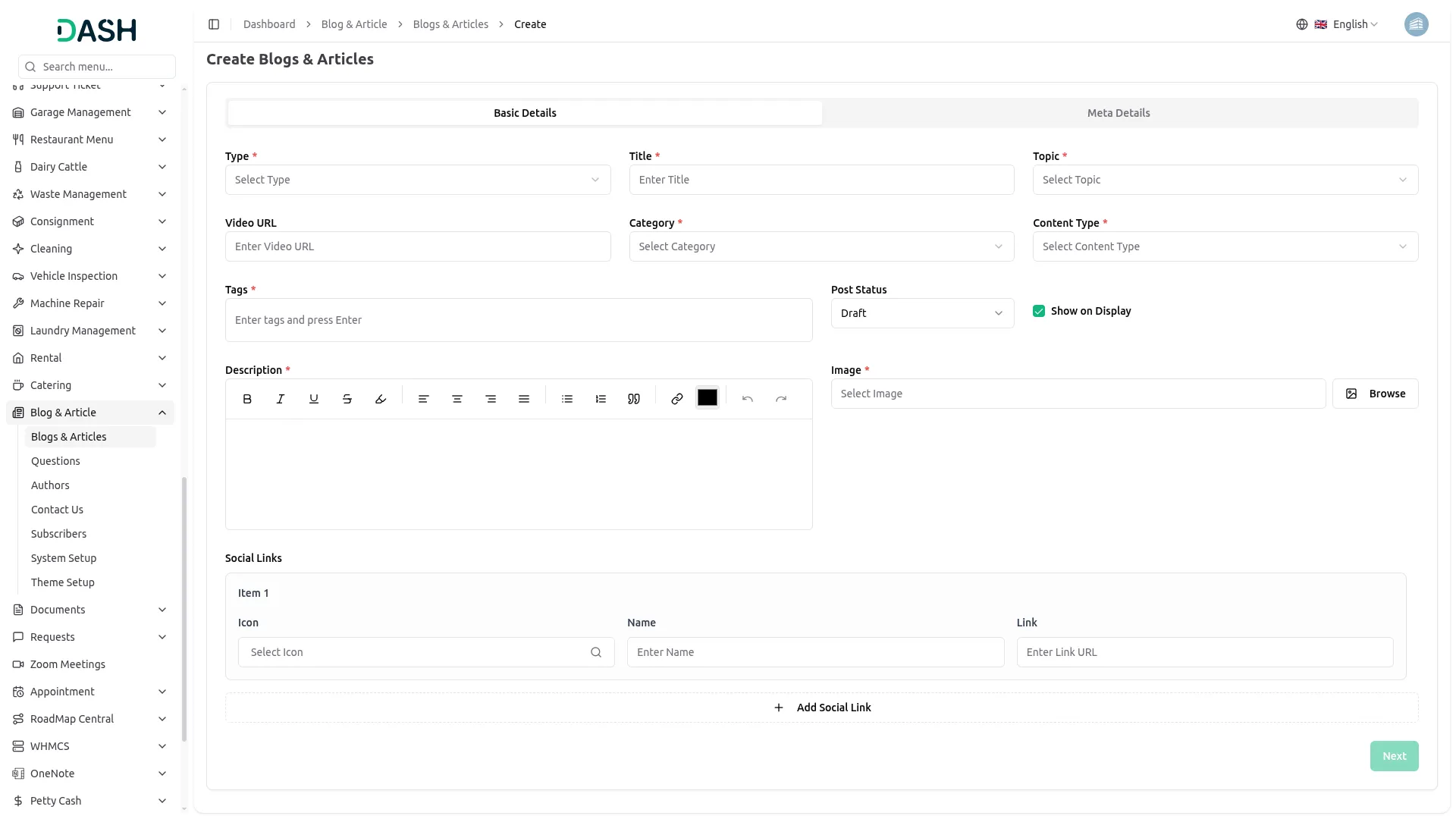This screenshot has height=819, width=1456.
Task: Click the Search menu field
Action: tap(97, 67)
